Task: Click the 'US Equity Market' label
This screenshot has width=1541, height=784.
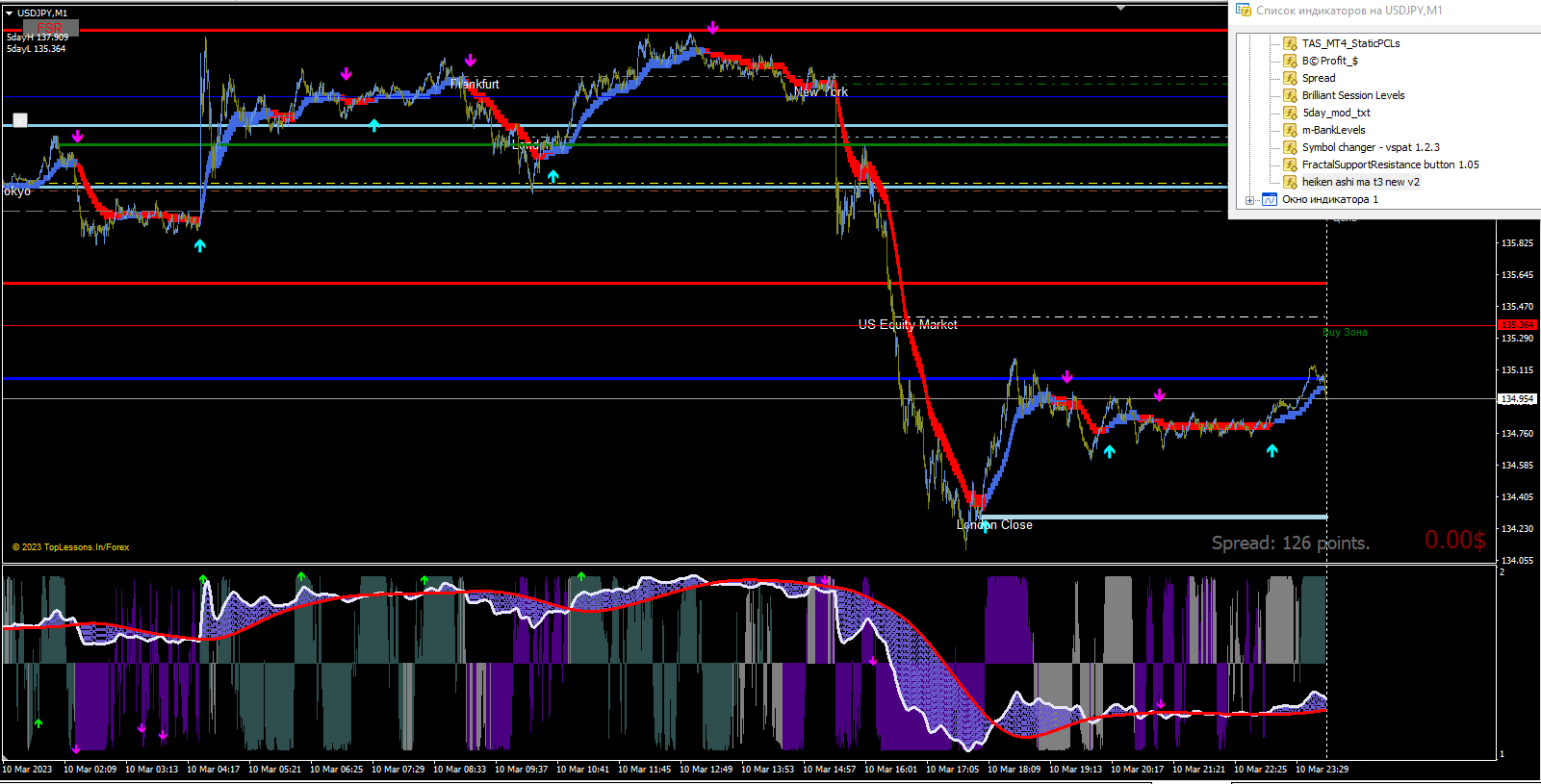Action: (x=908, y=325)
